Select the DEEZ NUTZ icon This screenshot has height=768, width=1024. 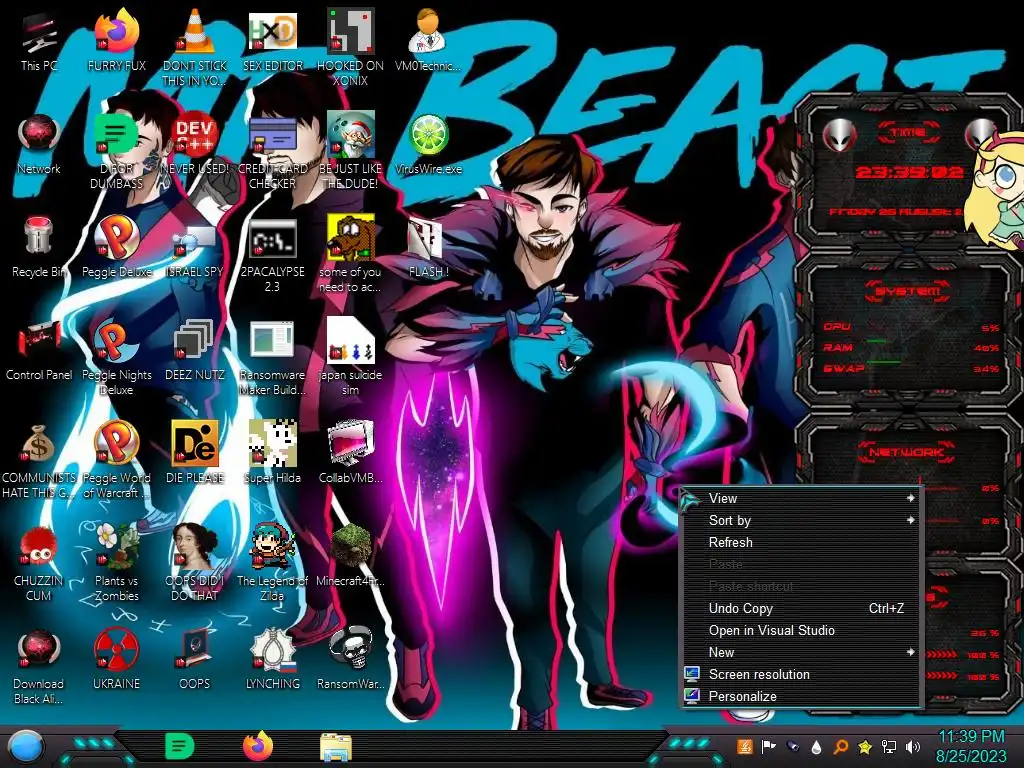point(195,350)
